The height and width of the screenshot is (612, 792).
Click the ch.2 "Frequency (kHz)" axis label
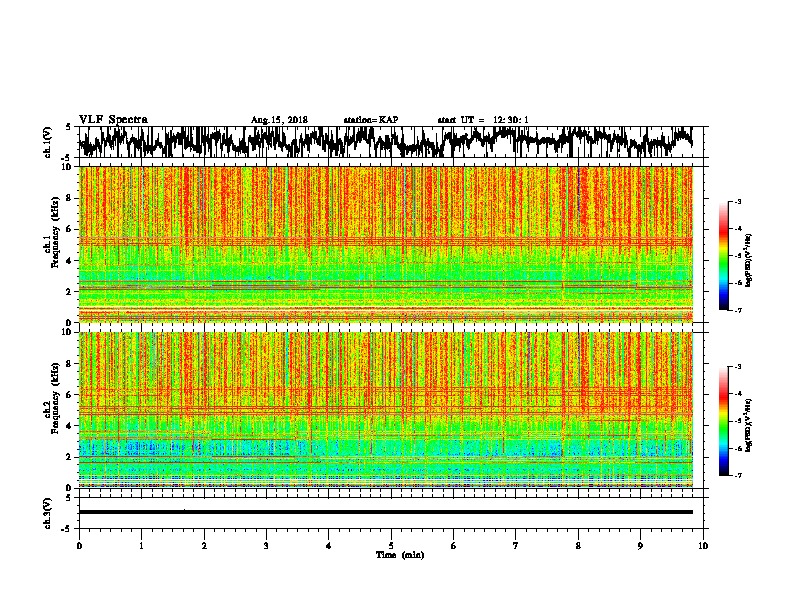(55, 398)
